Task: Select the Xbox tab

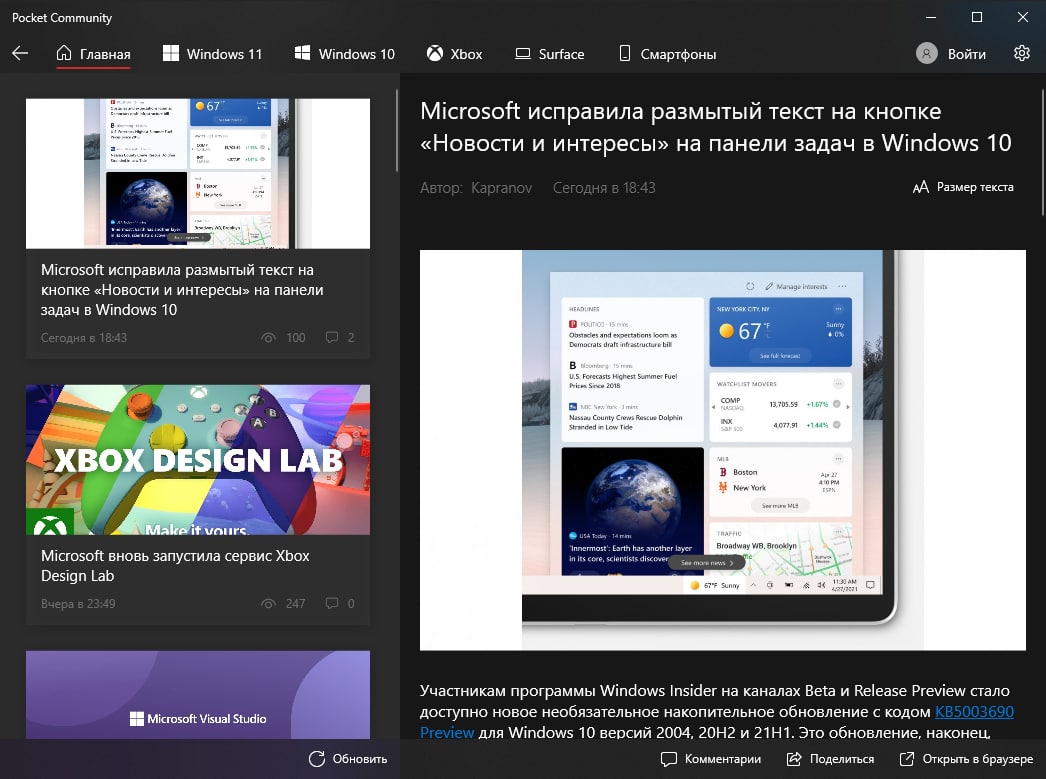Action: 454,54
